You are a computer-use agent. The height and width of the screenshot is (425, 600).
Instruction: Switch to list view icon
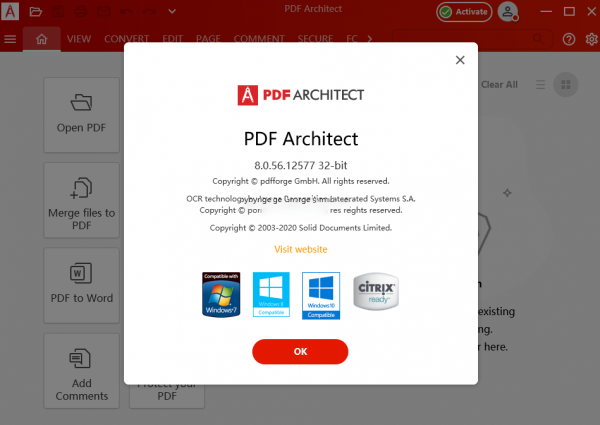(x=540, y=85)
